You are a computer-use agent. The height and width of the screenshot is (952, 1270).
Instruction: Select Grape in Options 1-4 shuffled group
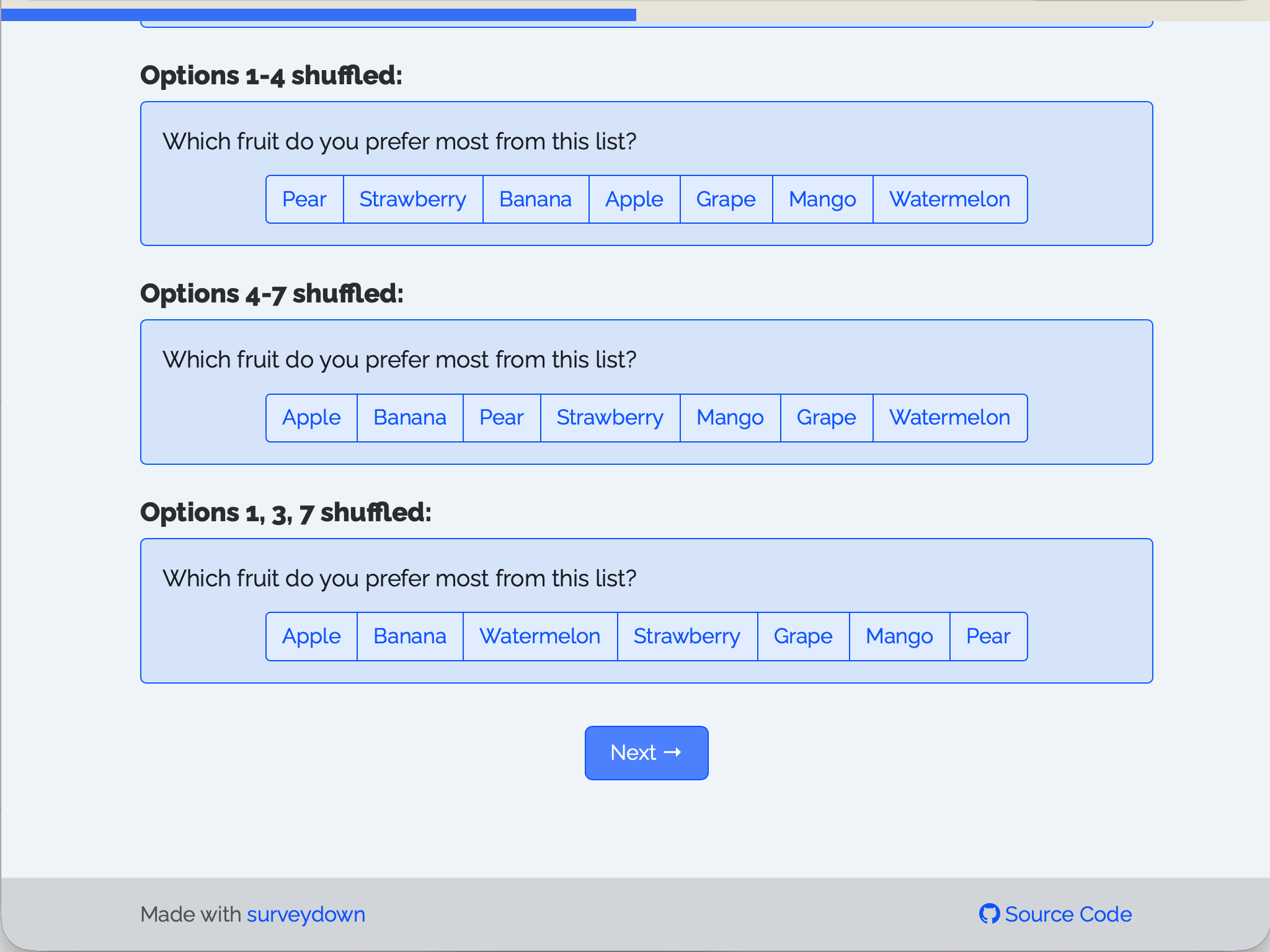click(726, 200)
